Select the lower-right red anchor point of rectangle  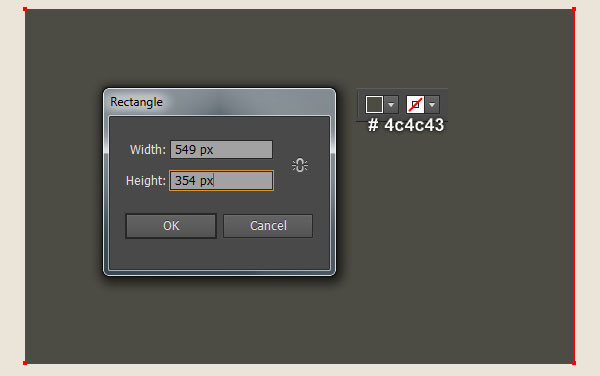[574, 363]
